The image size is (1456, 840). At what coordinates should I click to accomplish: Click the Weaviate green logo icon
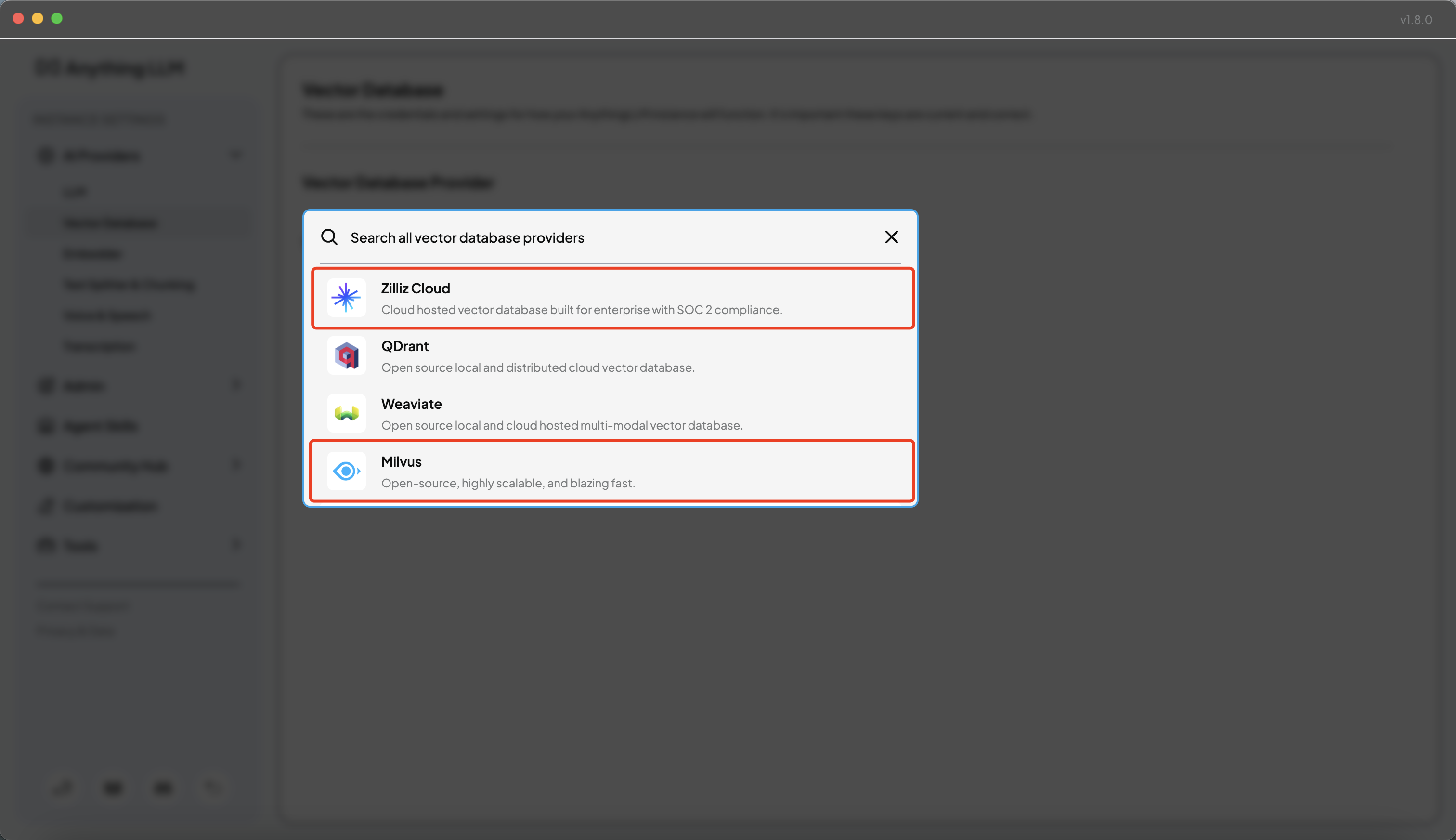[x=346, y=413]
